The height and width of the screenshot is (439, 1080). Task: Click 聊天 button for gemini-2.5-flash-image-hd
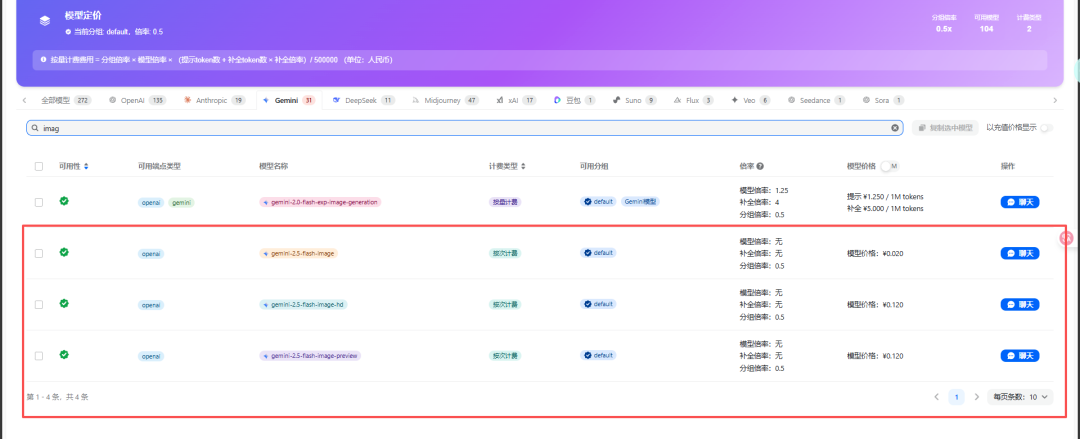click(1019, 304)
